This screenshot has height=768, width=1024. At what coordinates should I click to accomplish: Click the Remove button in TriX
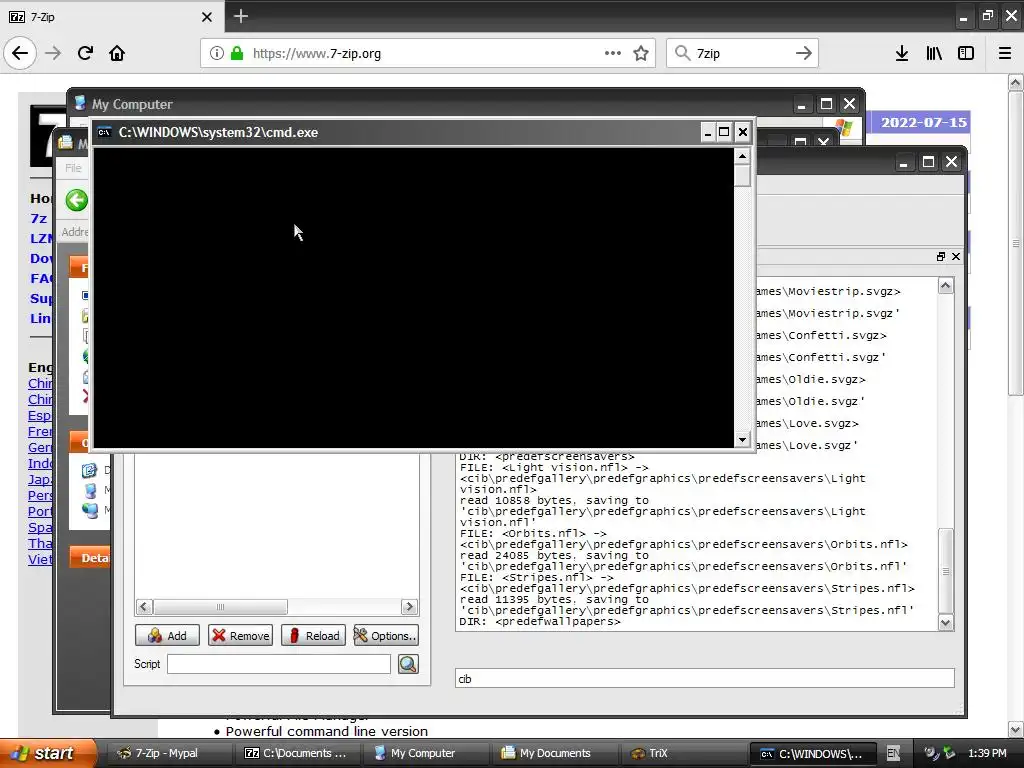[x=240, y=635]
